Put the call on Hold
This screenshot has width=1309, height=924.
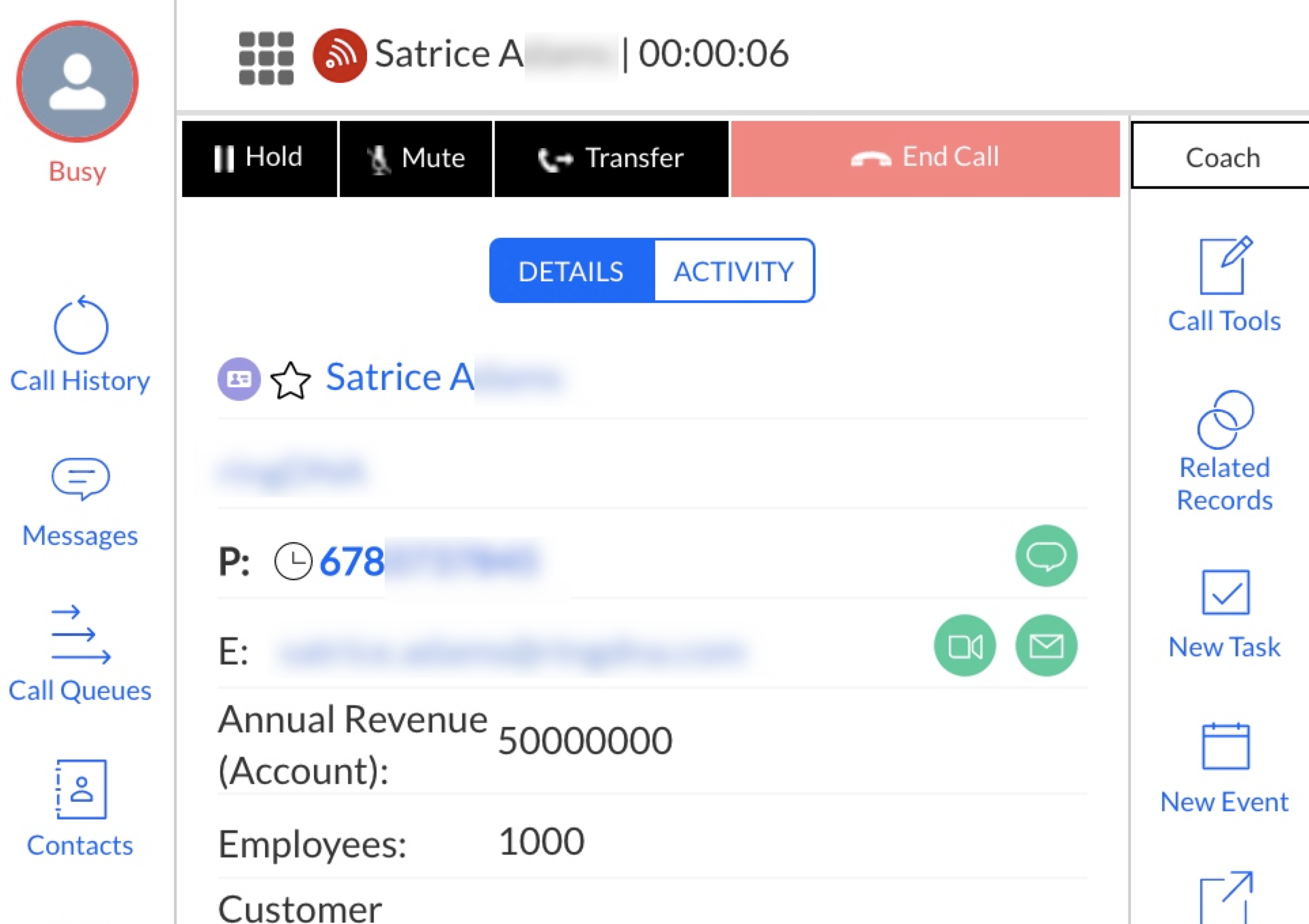pyautogui.click(x=259, y=158)
